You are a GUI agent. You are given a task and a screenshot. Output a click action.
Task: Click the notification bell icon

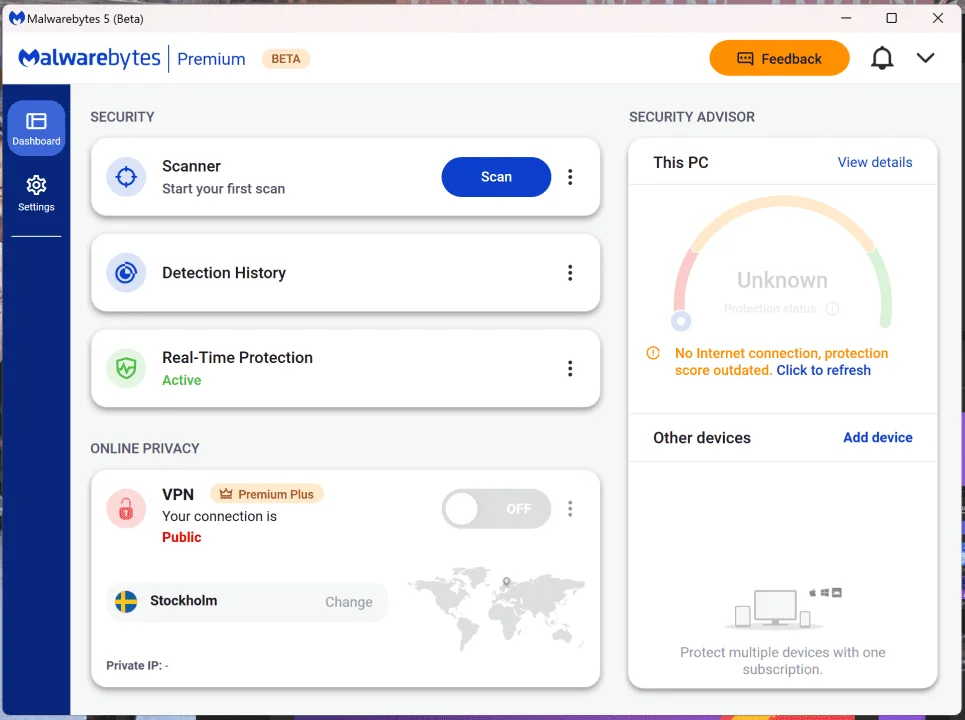(x=882, y=58)
